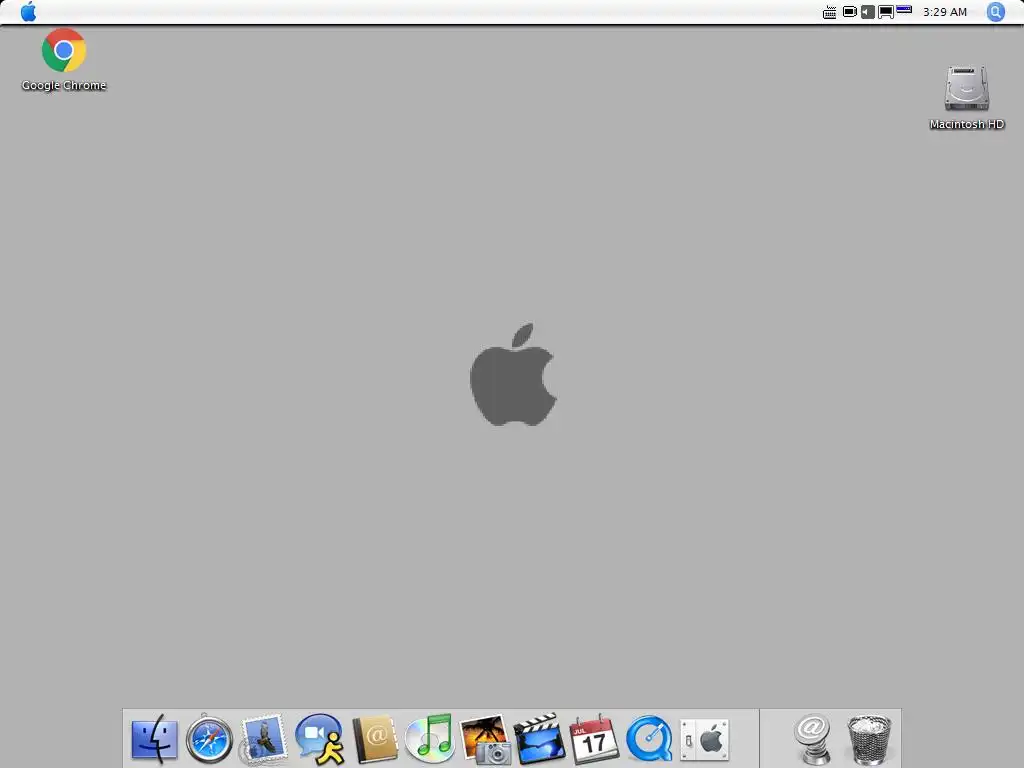Launch iTunes from the dock
Image resolution: width=1024 pixels, height=768 pixels.
429,739
